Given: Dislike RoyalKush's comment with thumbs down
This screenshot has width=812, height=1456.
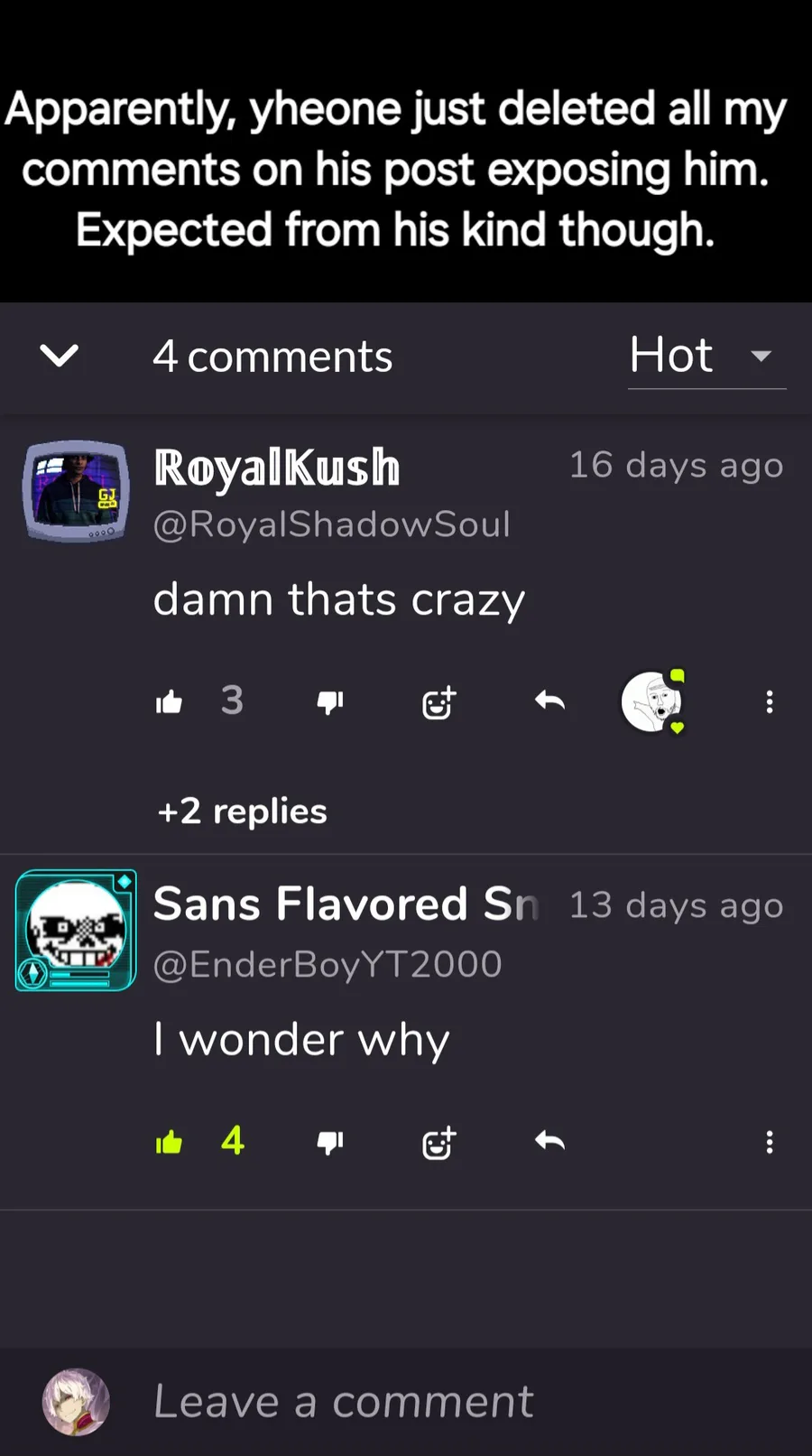Looking at the screenshot, I should [330, 702].
